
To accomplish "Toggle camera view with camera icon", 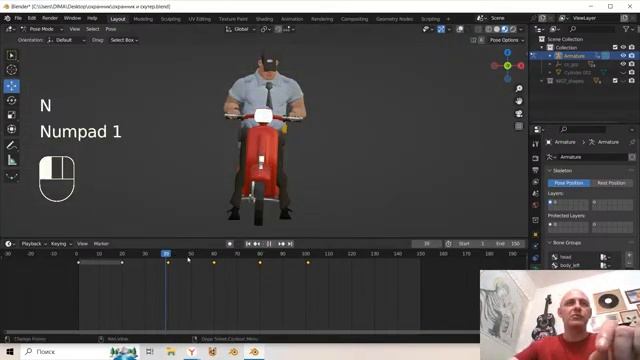I will tap(519, 113).
